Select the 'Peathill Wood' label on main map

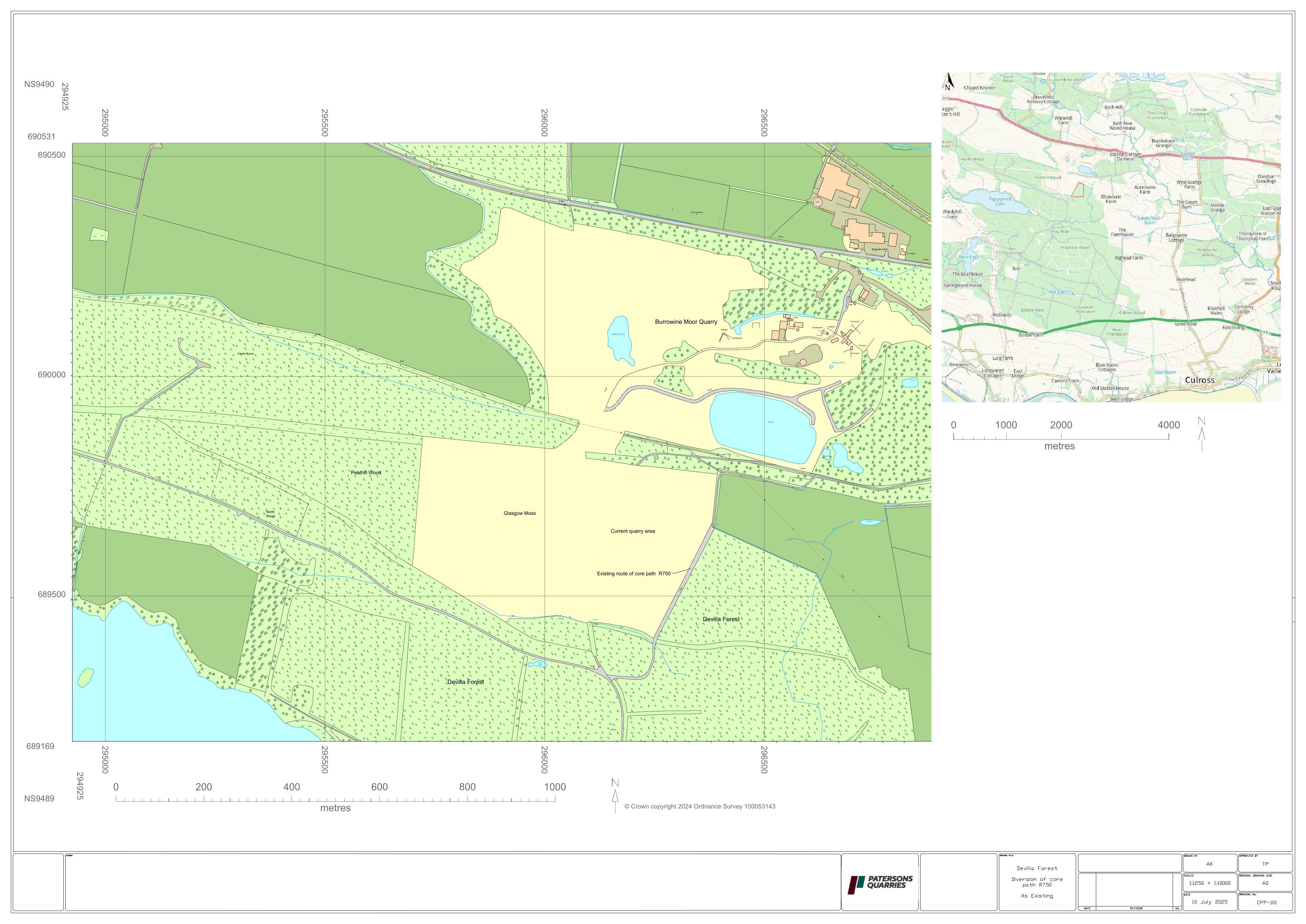(366, 473)
